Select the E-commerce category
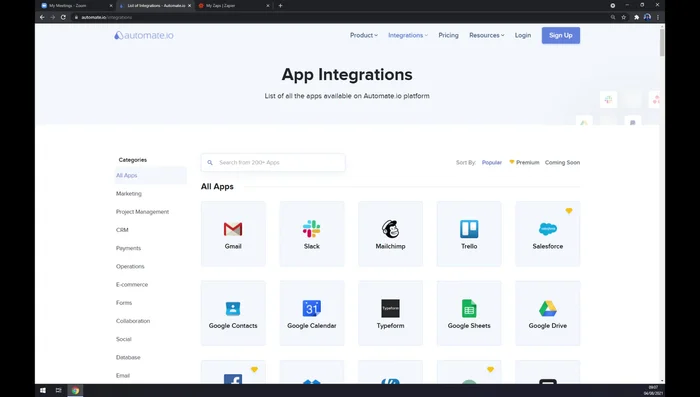The height and width of the screenshot is (397, 700). (x=132, y=284)
